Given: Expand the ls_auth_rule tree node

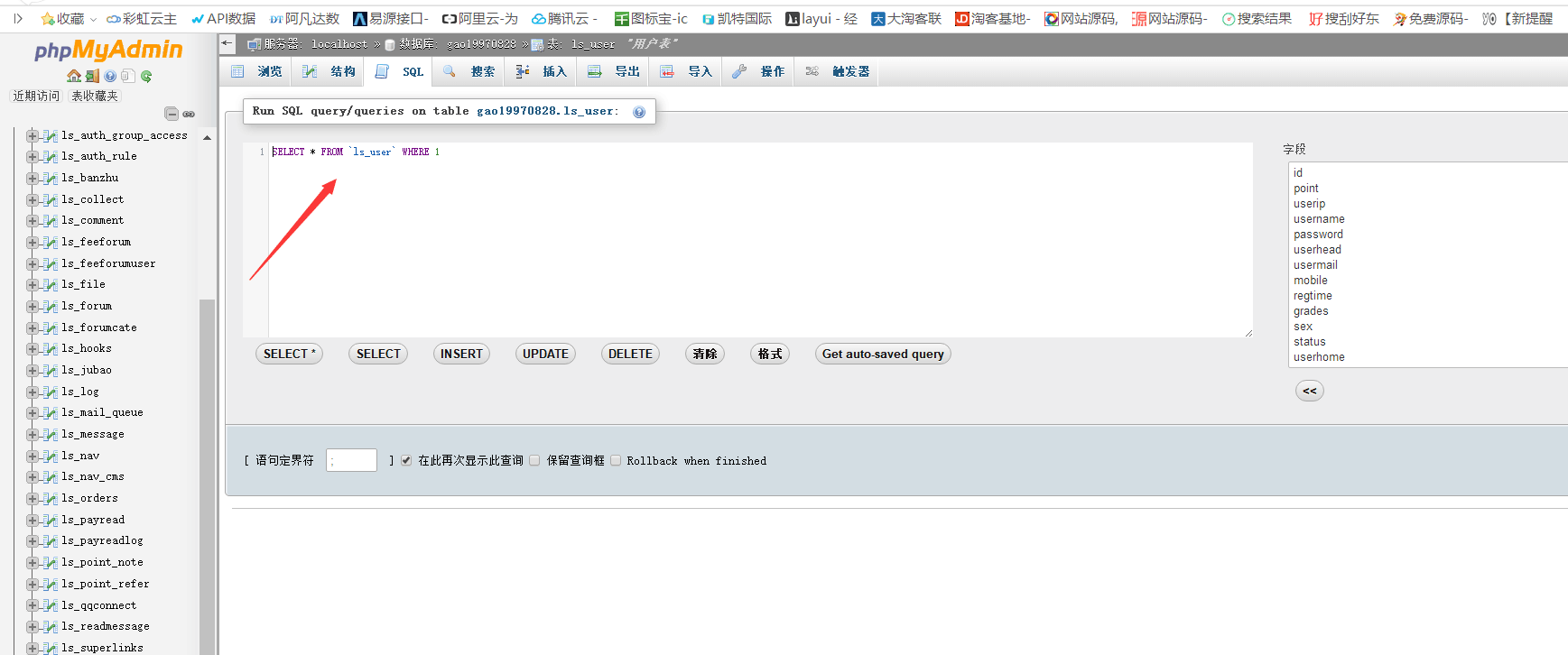Looking at the screenshot, I should pos(32,157).
